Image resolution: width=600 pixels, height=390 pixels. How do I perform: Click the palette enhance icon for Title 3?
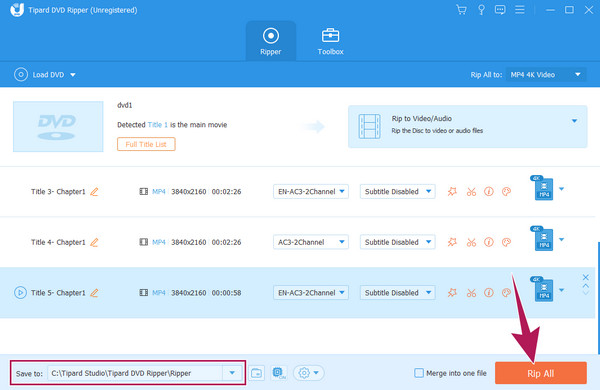(506, 191)
